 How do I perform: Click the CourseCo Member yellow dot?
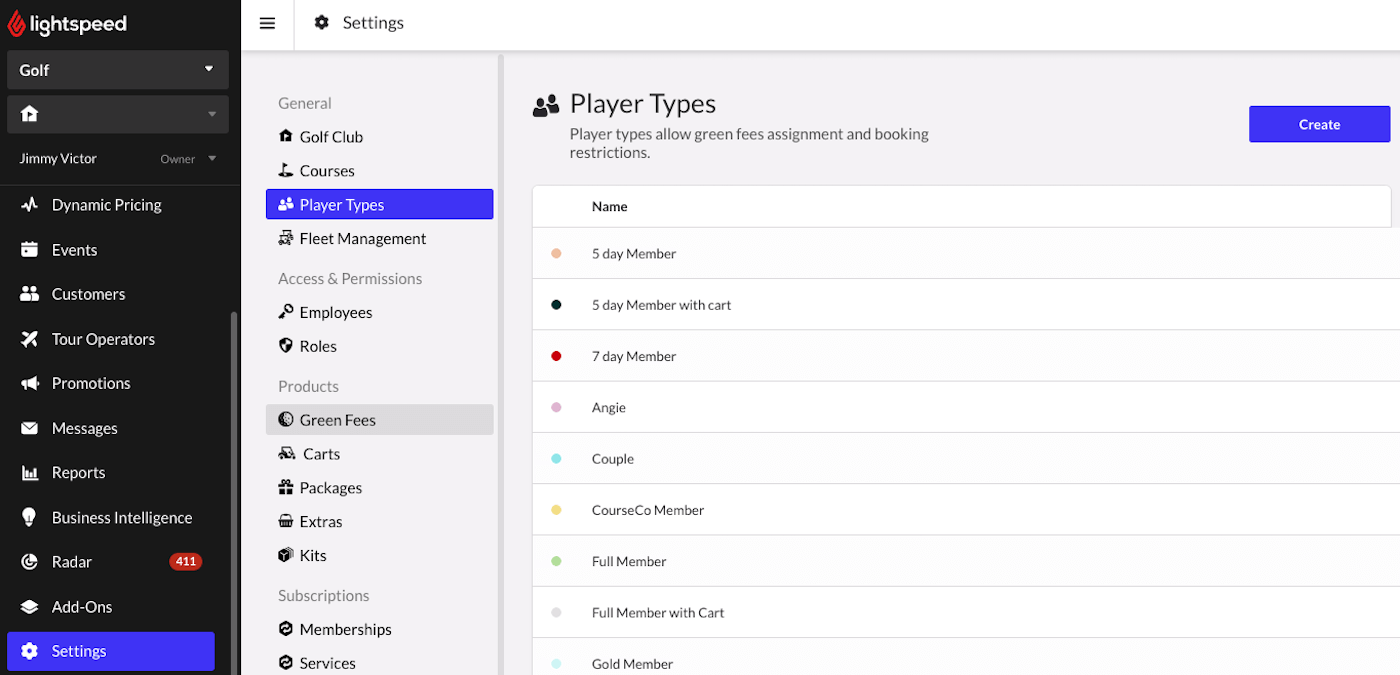556,510
